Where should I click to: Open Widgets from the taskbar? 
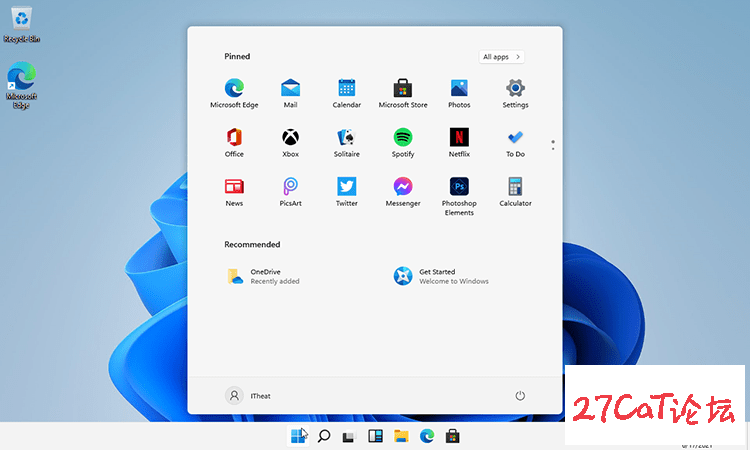click(375, 436)
